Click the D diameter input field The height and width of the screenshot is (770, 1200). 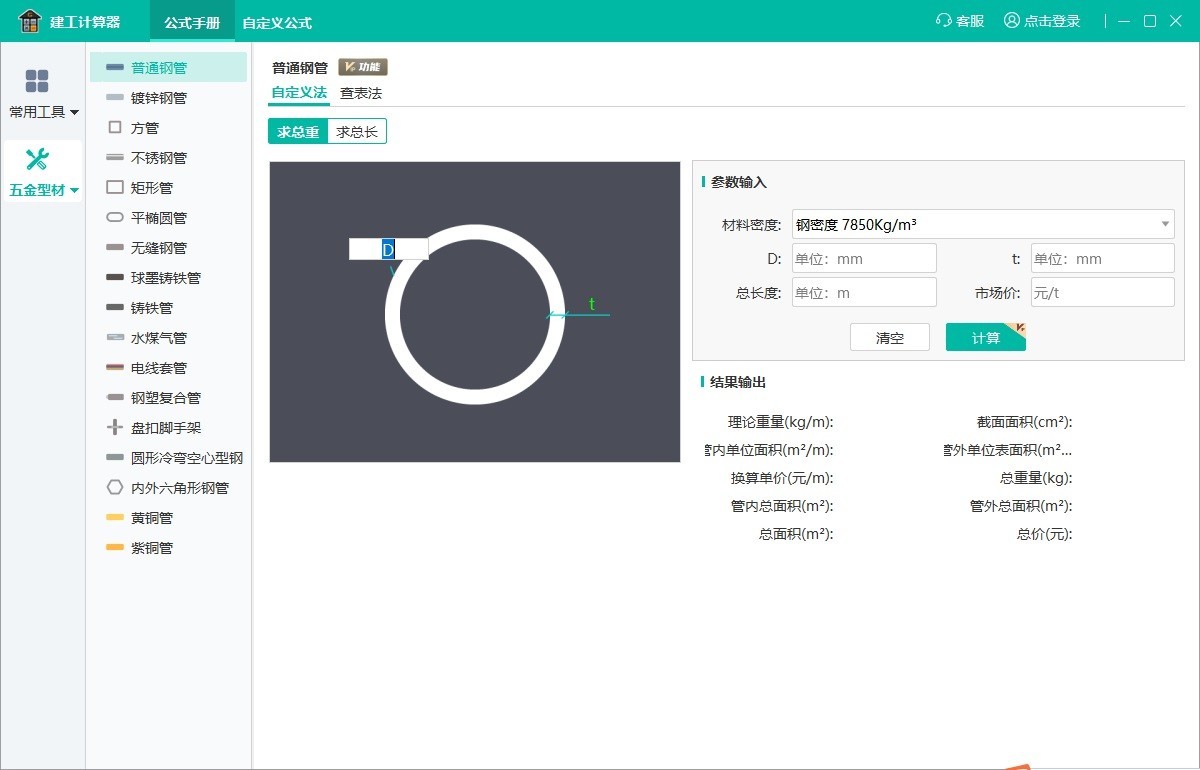pos(864,259)
